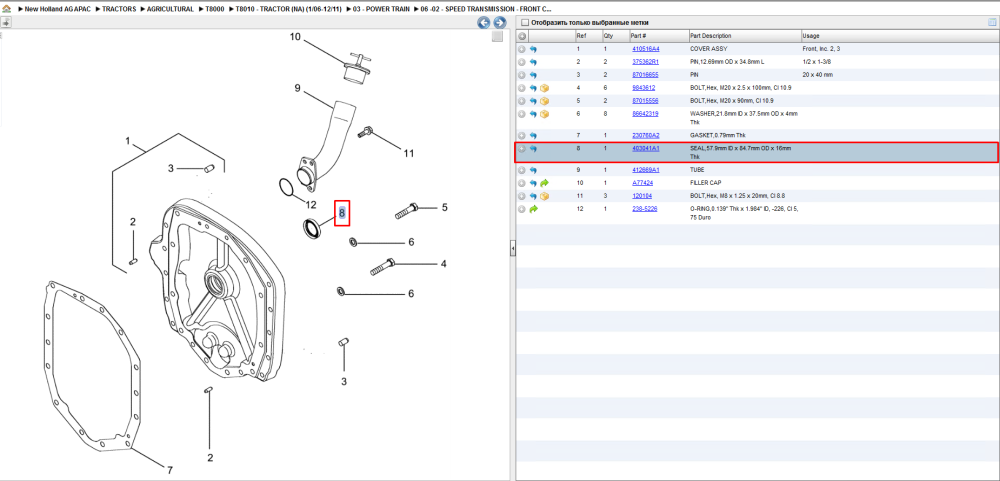Open the 06-02 SPEED TRANSMISSION breadcrumb

tap(486, 10)
